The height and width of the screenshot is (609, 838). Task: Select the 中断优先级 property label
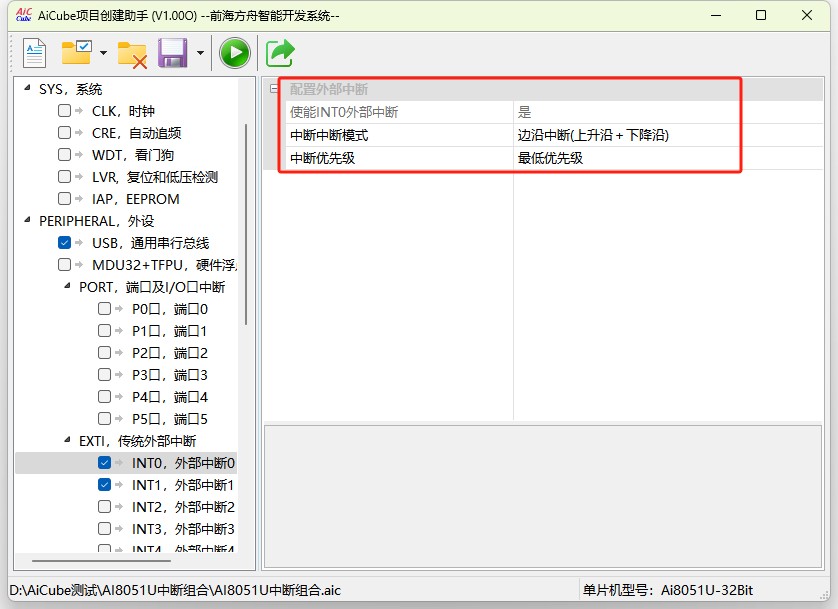(322, 158)
